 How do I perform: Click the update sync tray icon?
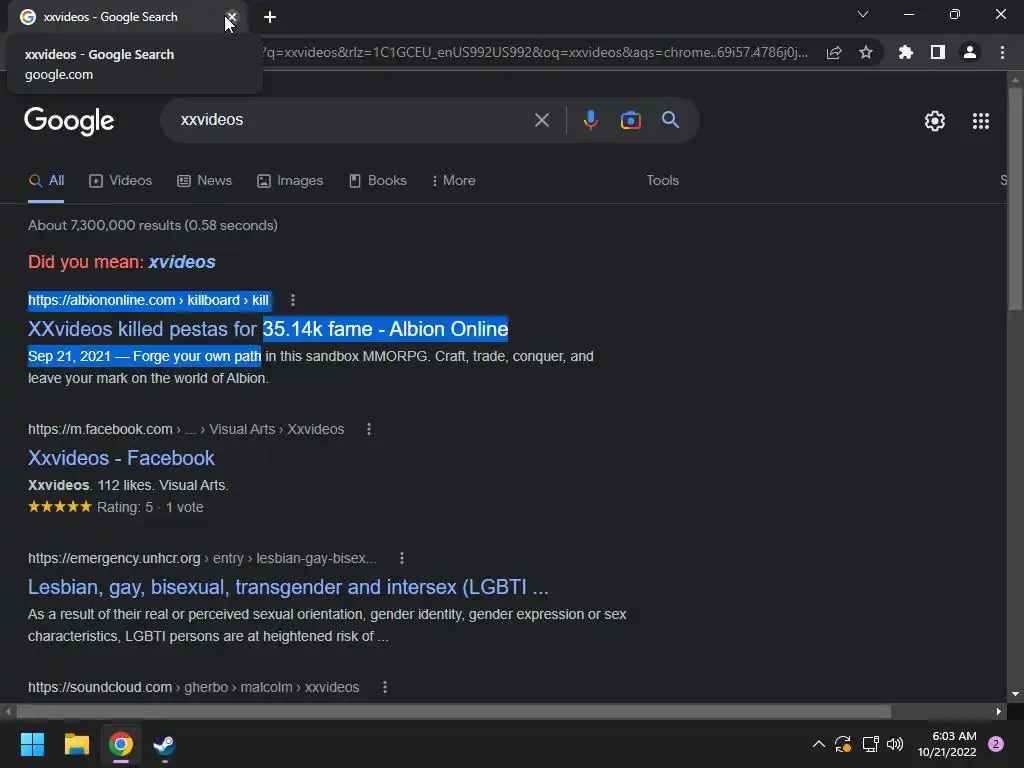coord(843,744)
